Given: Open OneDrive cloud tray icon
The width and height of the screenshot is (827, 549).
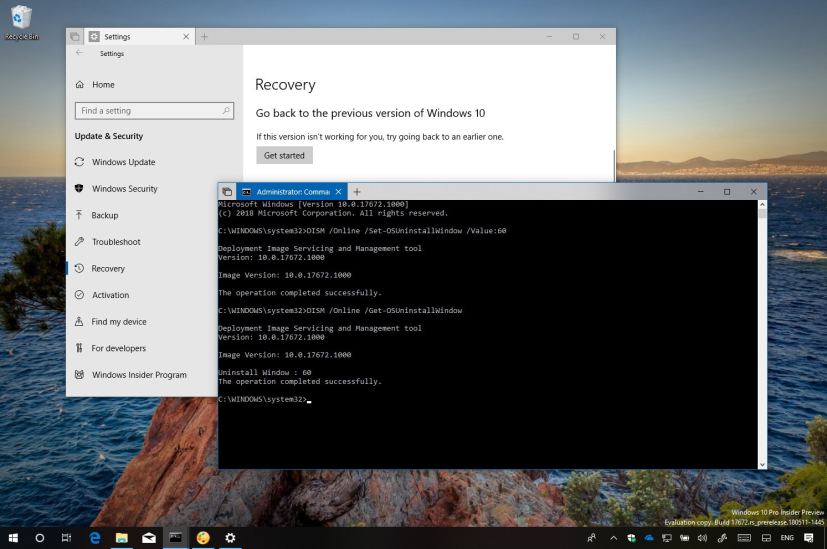Looking at the screenshot, I should [649, 538].
